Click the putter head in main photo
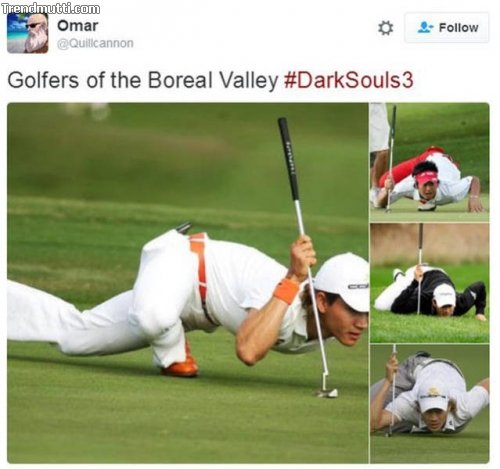This screenshot has width=500, height=469. (327, 391)
